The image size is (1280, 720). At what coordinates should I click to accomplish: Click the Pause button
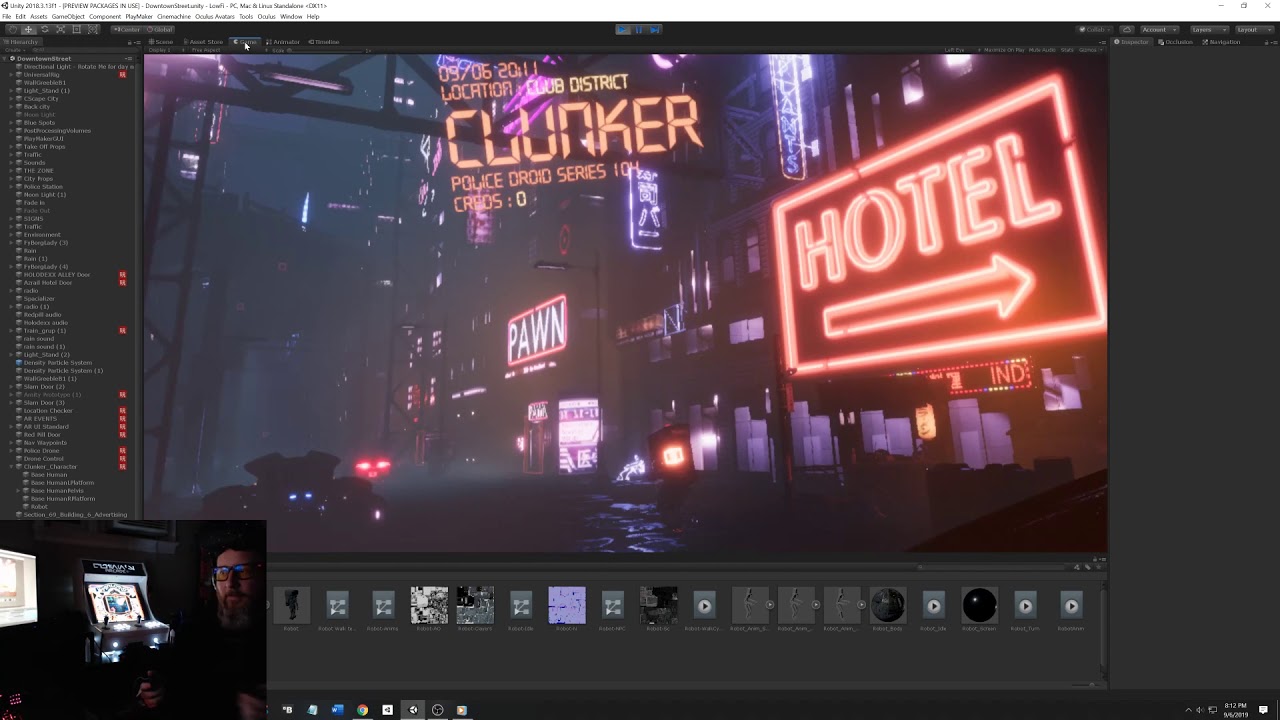click(x=639, y=29)
